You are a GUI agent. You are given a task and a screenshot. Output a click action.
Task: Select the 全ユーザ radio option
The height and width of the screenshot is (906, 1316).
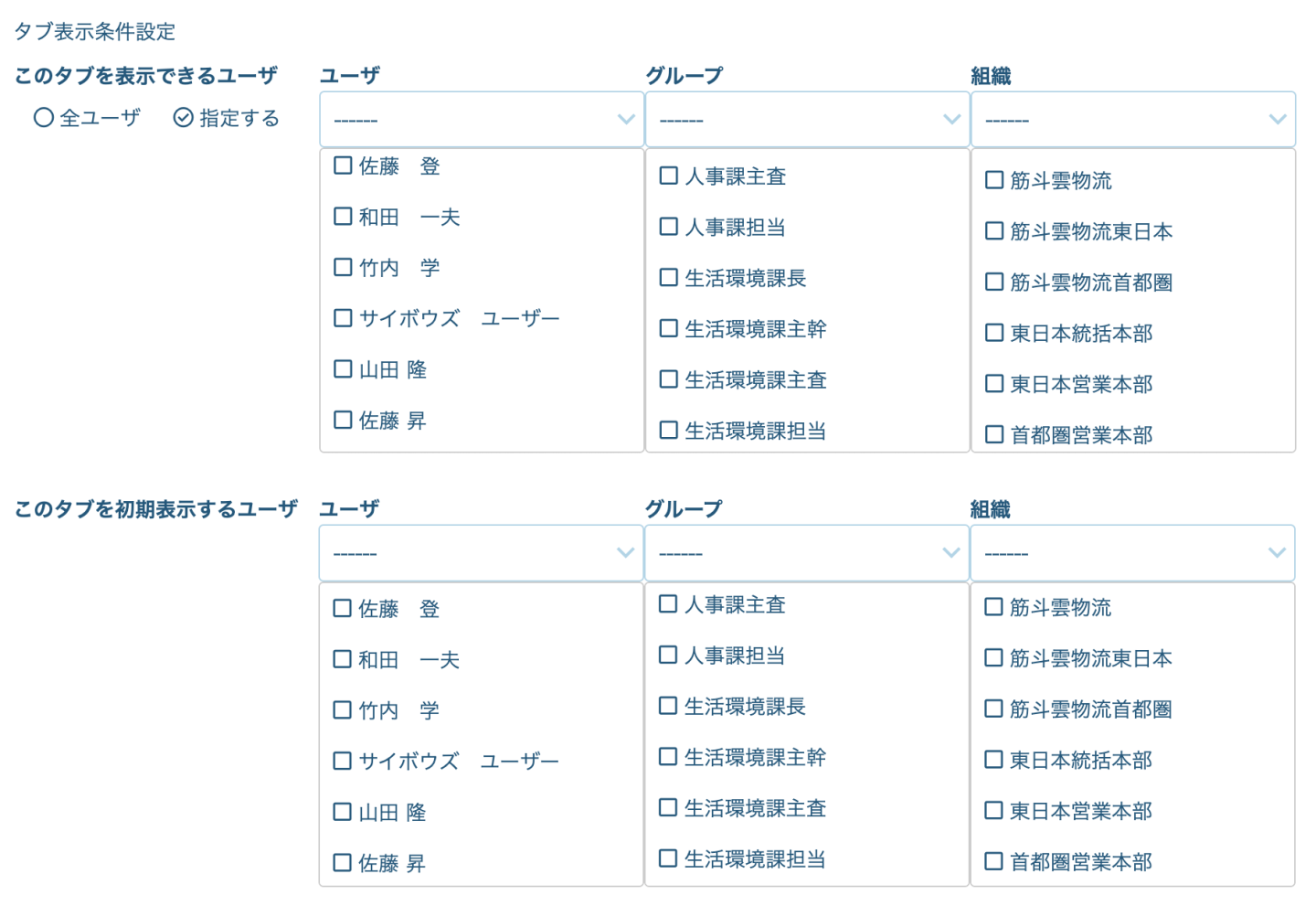click(x=44, y=117)
